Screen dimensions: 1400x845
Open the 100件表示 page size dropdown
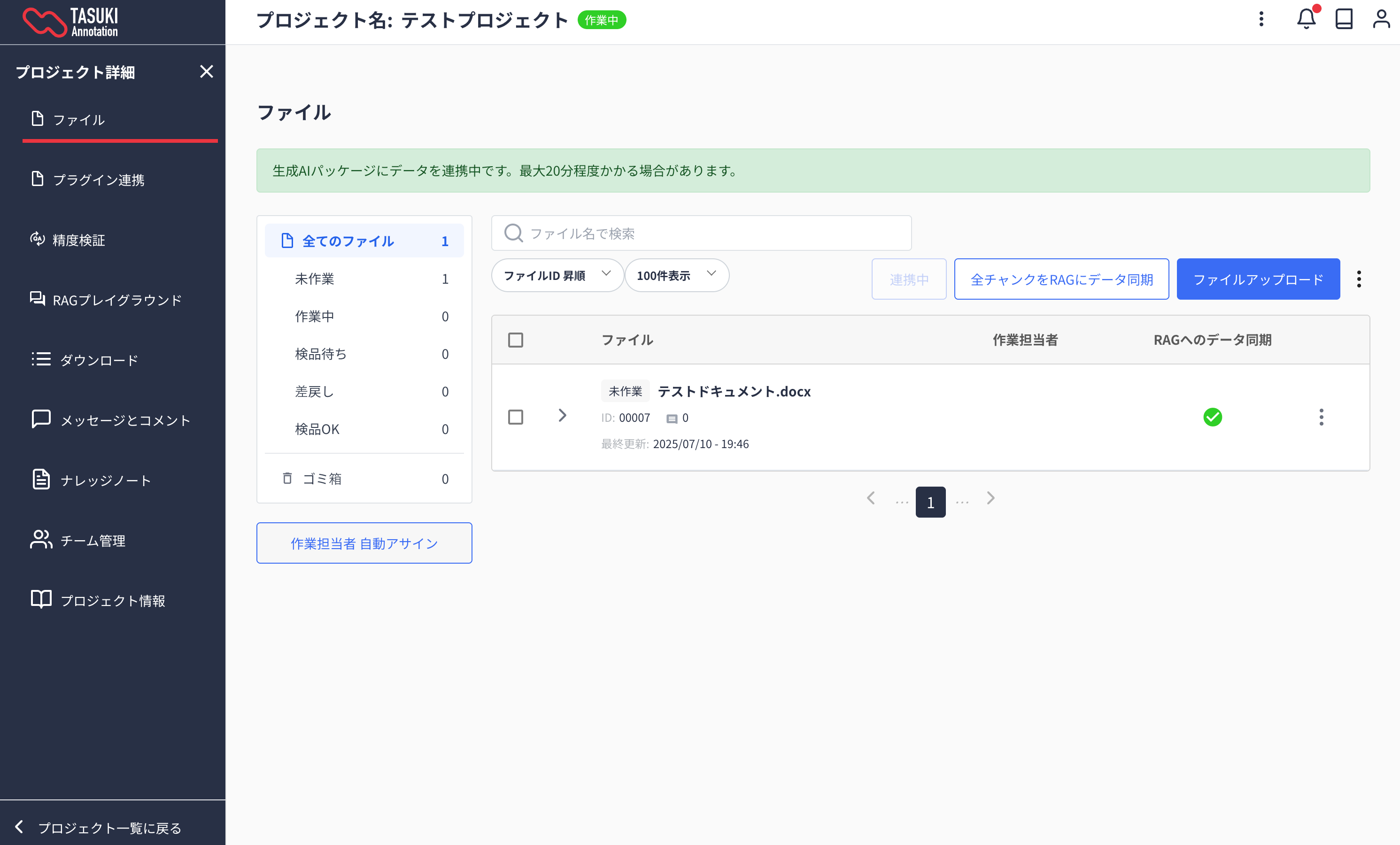(x=676, y=276)
